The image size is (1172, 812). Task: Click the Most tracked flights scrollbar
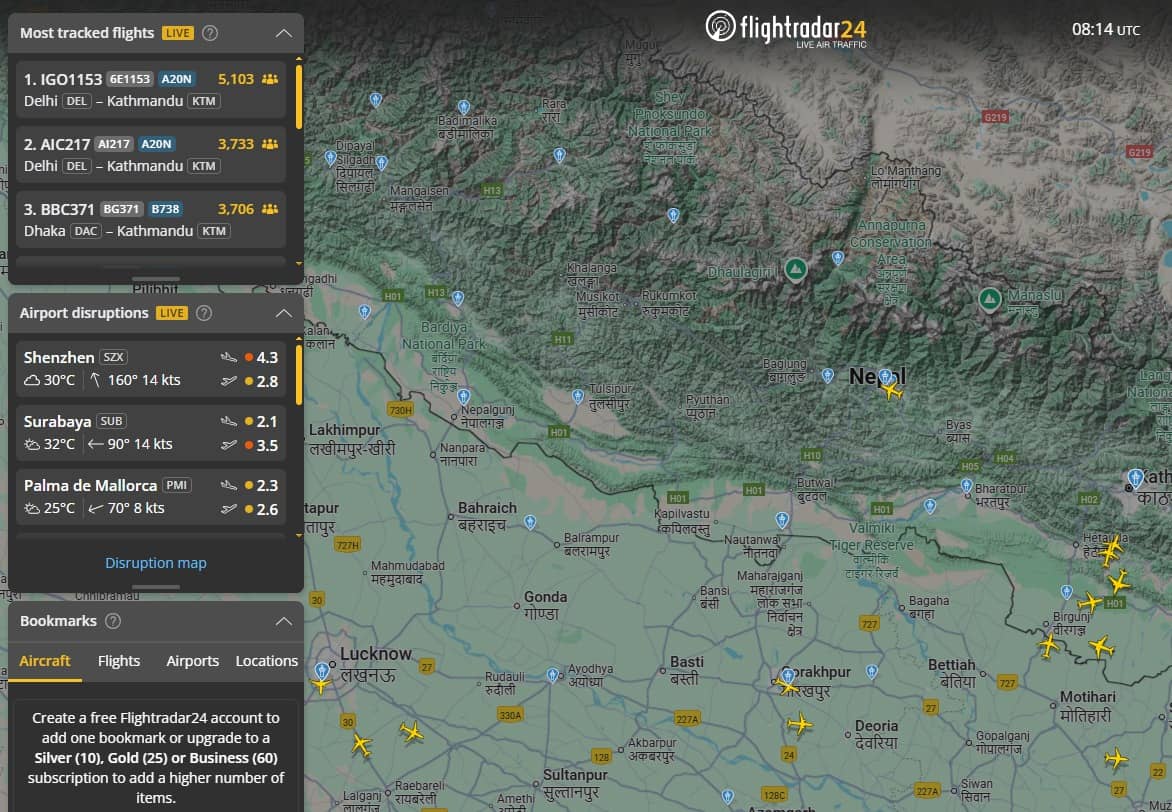(x=298, y=97)
